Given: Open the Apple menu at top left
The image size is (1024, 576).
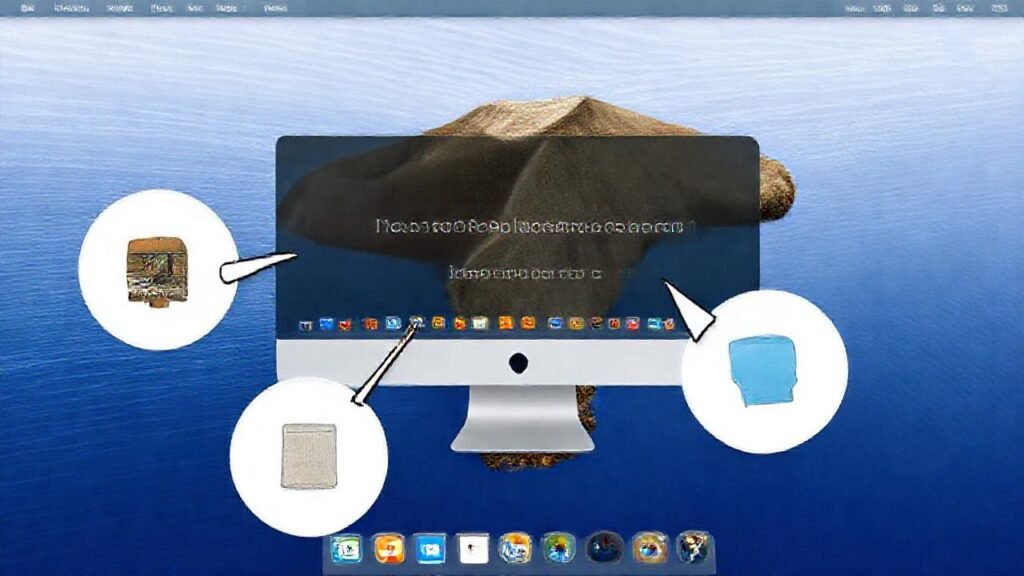Looking at the screenshot, I should pos(28,10).
